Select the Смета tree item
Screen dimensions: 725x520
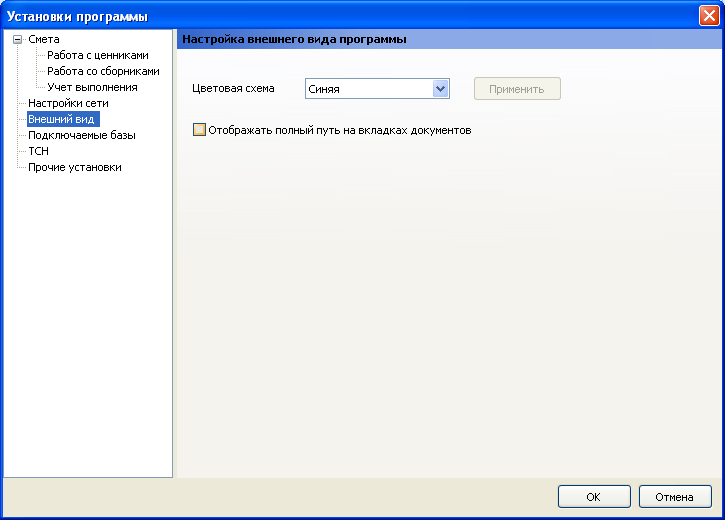pos(44,39)
